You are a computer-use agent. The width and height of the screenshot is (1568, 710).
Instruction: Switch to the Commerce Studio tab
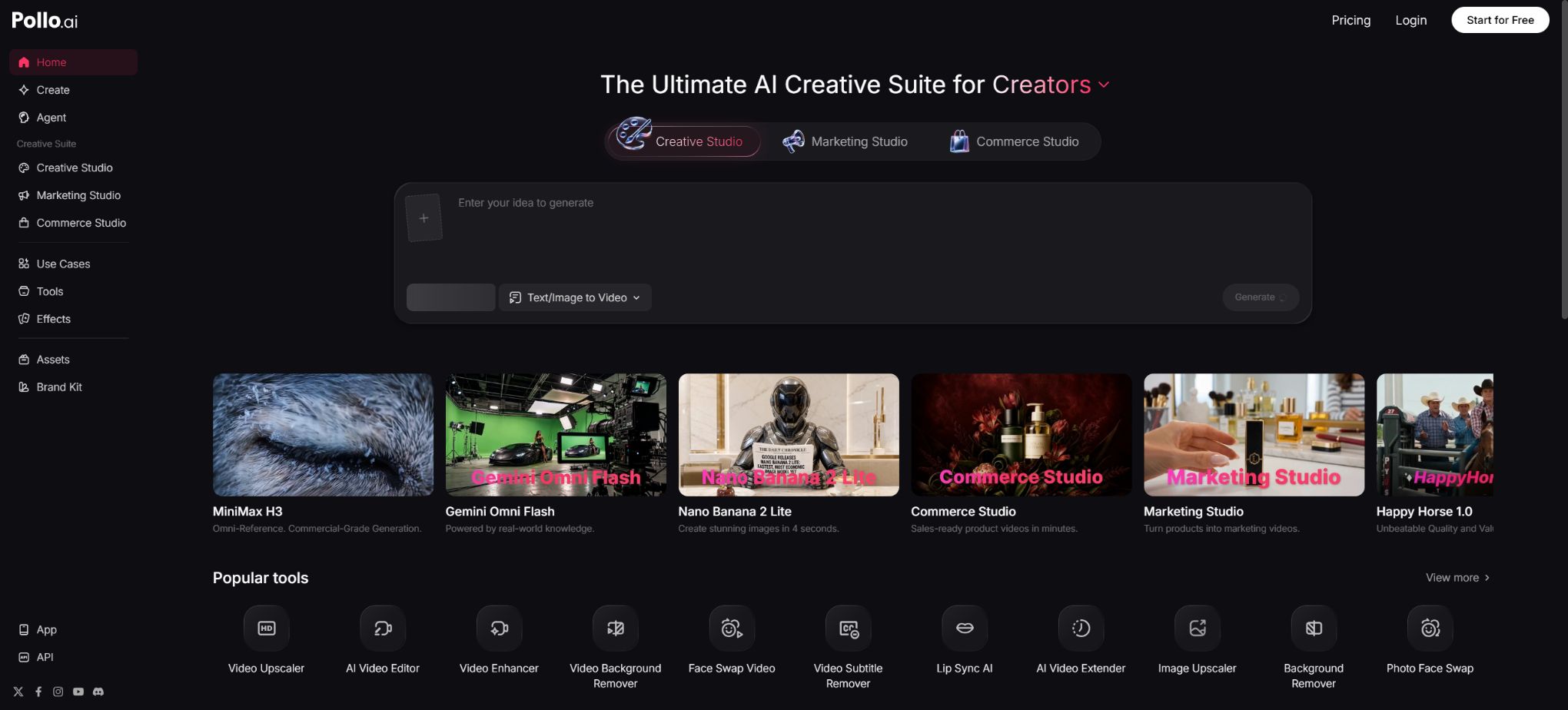pyautogui.click(x=1014, y=141)
